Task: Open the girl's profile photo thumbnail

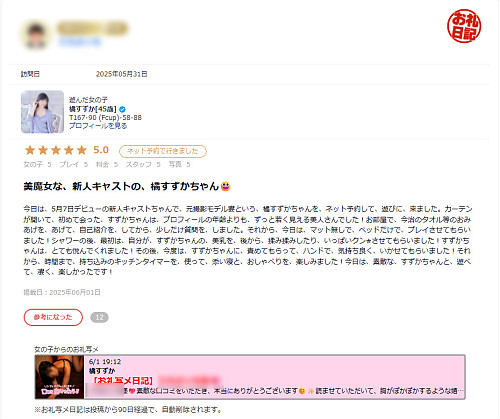Action: (42, 112)
